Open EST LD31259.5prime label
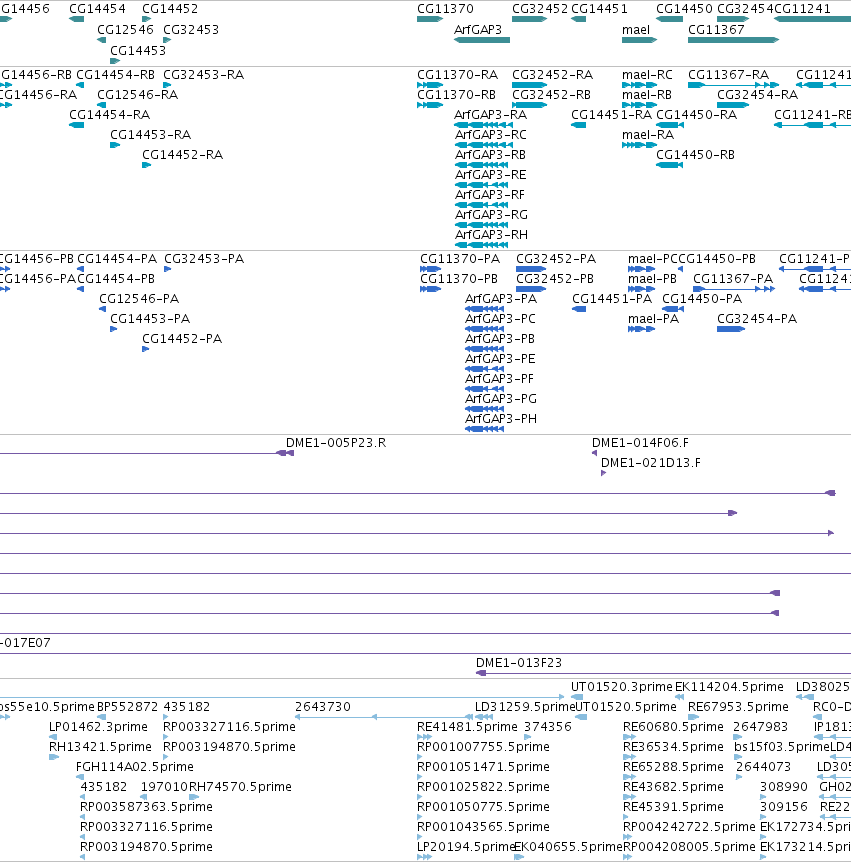 (525, 707)
